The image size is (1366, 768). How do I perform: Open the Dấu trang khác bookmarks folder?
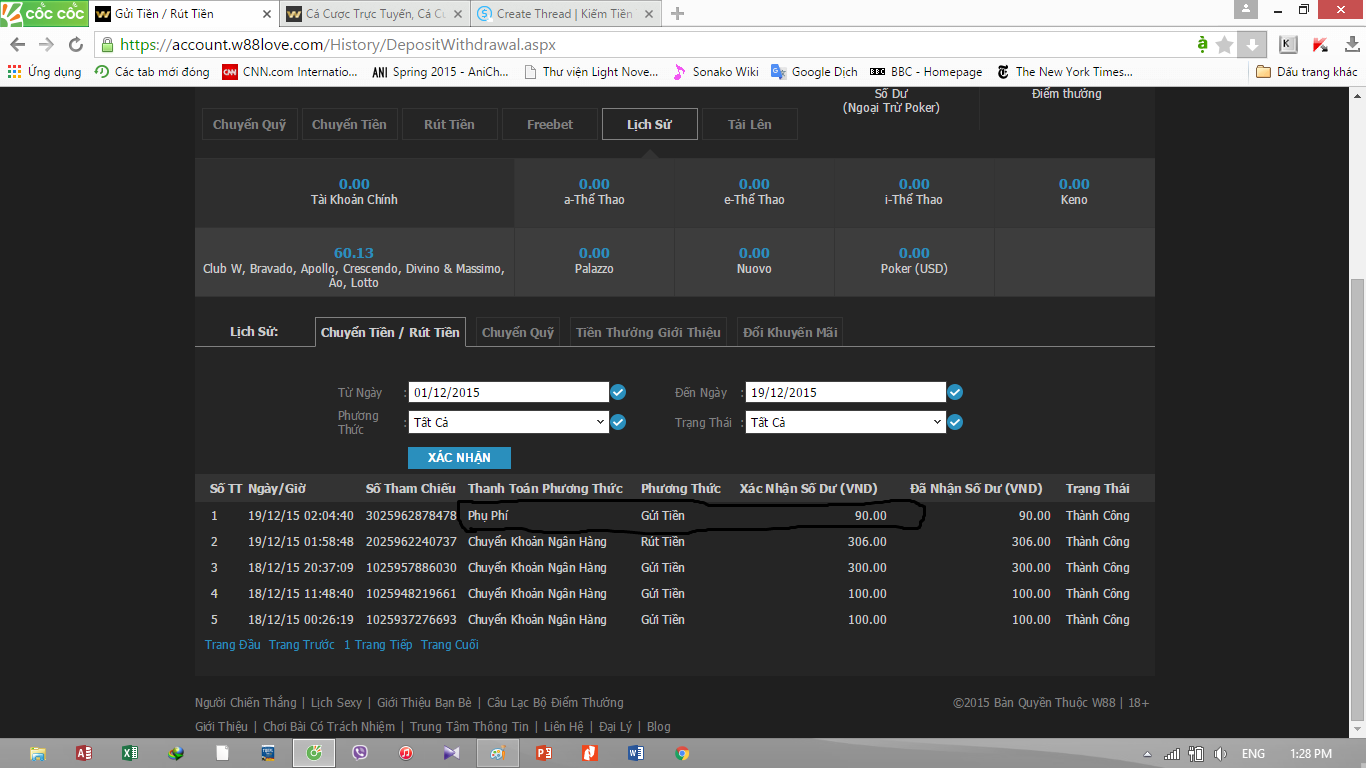tap(1307, 72)
